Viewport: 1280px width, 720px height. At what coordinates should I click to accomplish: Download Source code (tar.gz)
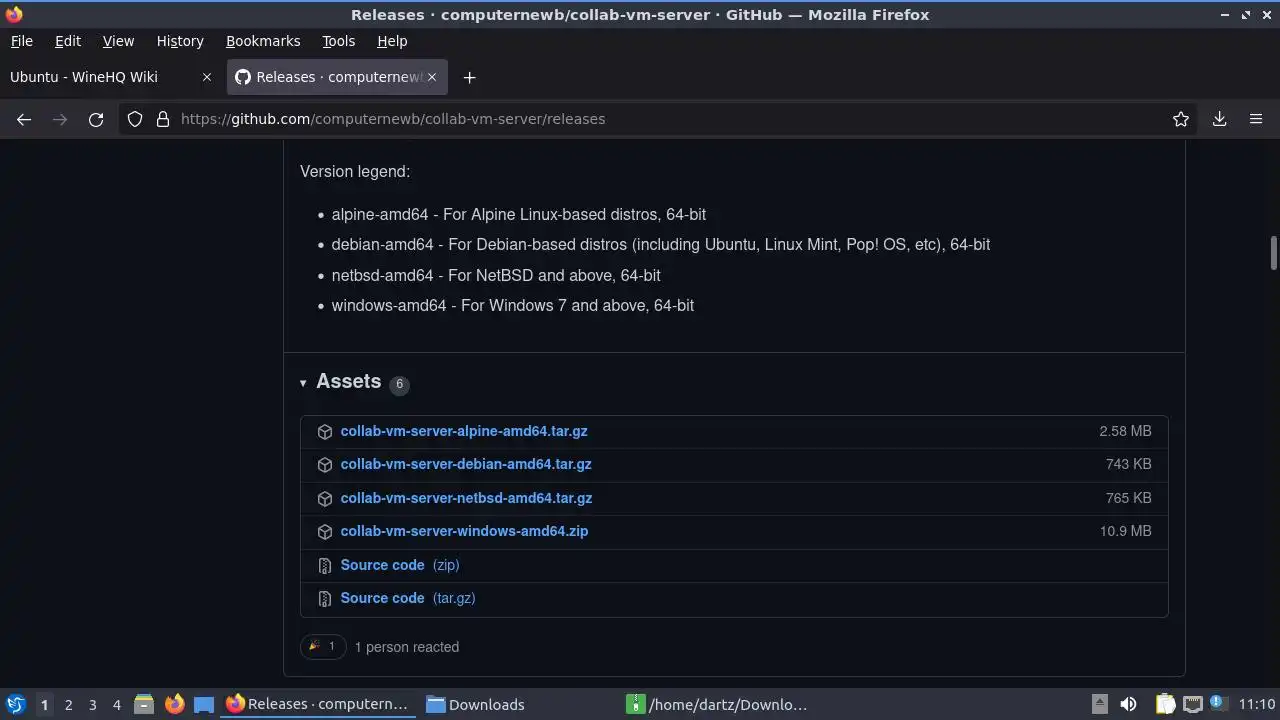[408, 598]
